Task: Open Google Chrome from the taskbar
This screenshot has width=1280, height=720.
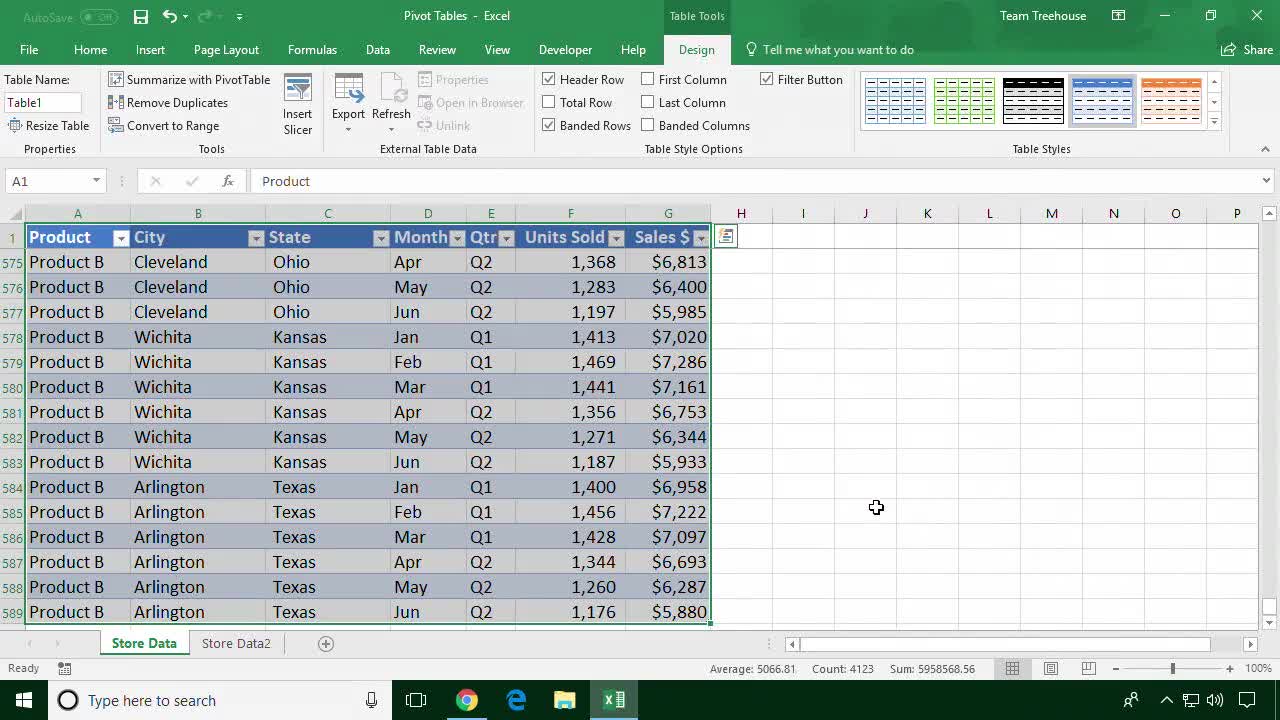Action: point(467,700)
